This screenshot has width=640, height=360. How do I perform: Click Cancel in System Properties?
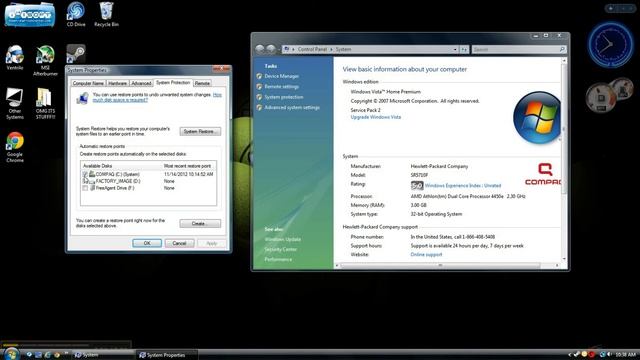(179, 243)
